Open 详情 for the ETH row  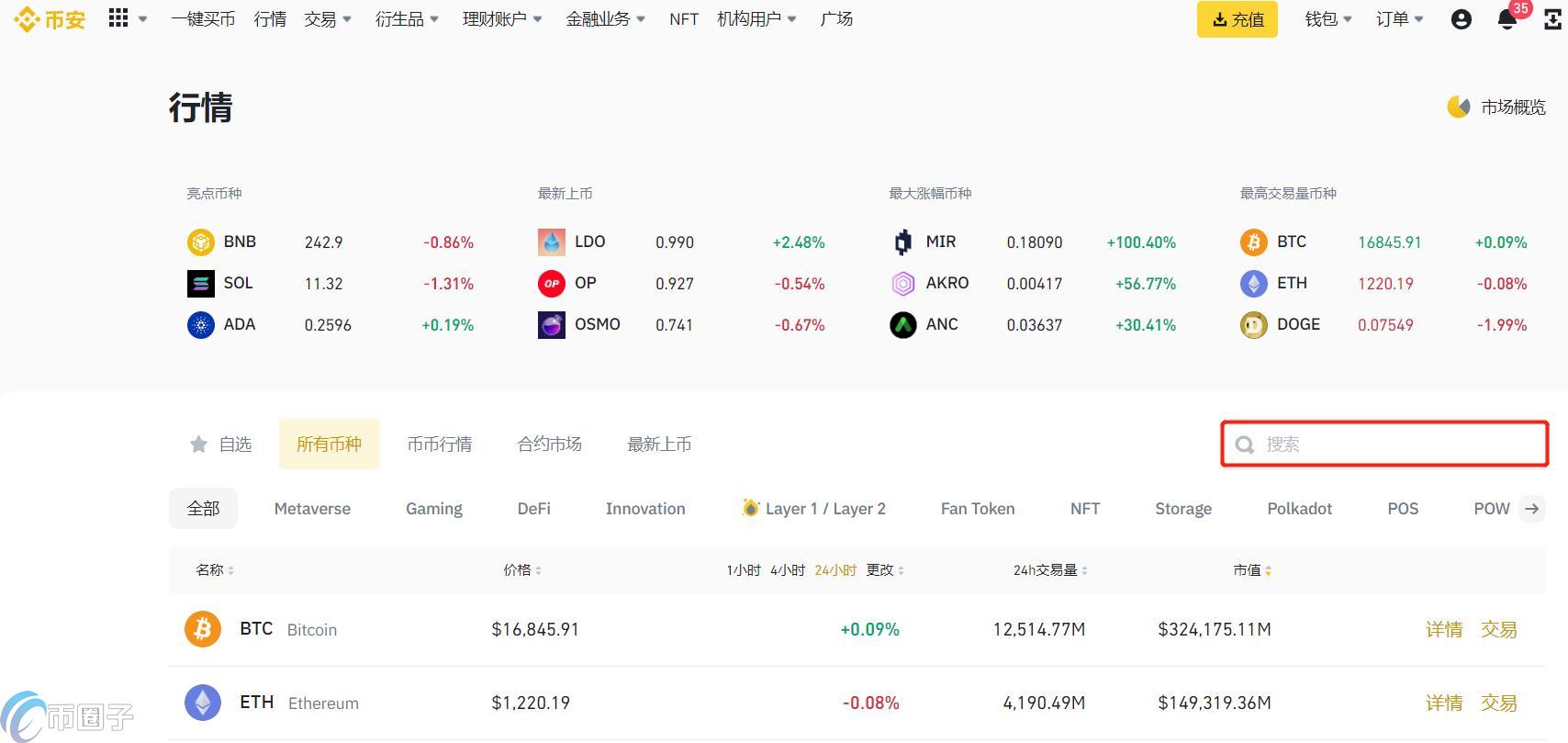pos(1444,703)
